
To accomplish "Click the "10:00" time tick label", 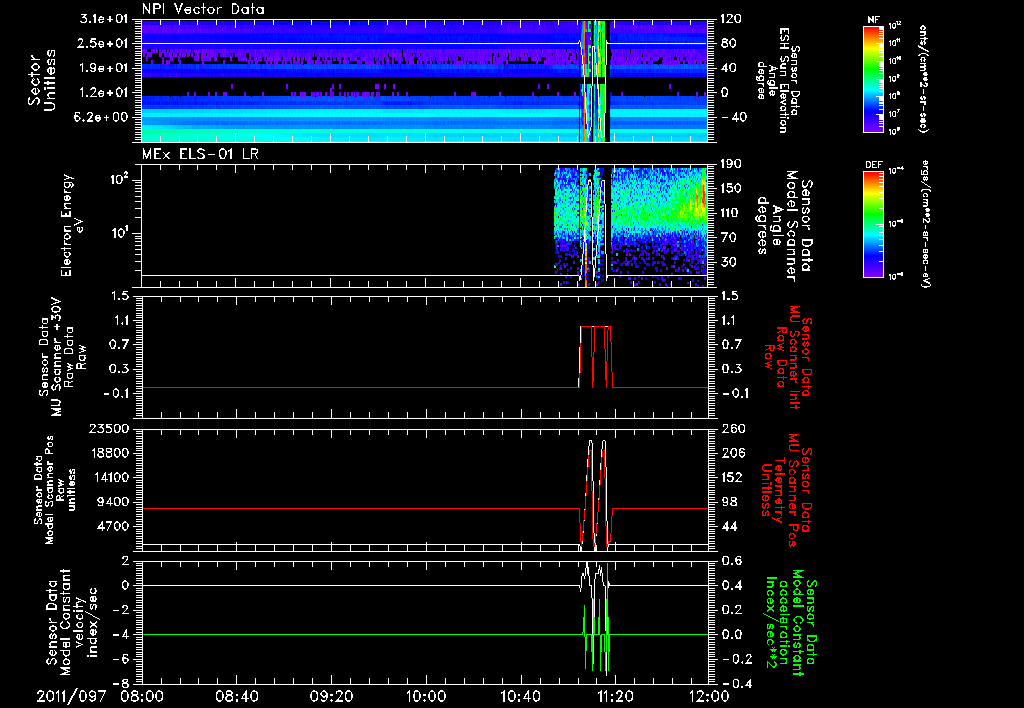I will click(x=425, y=696).
